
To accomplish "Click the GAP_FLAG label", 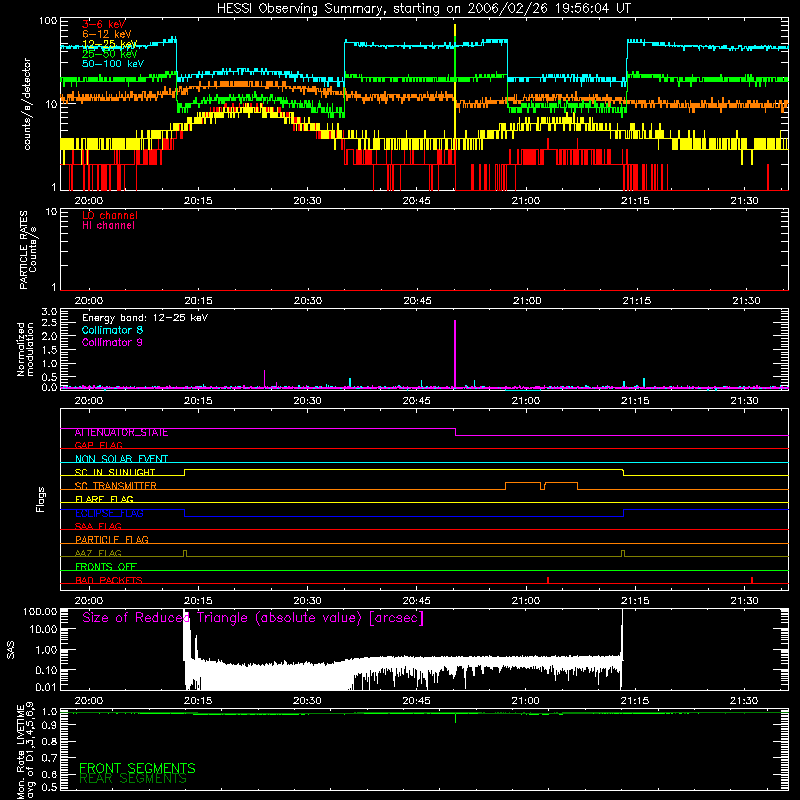I will (98, 445).
